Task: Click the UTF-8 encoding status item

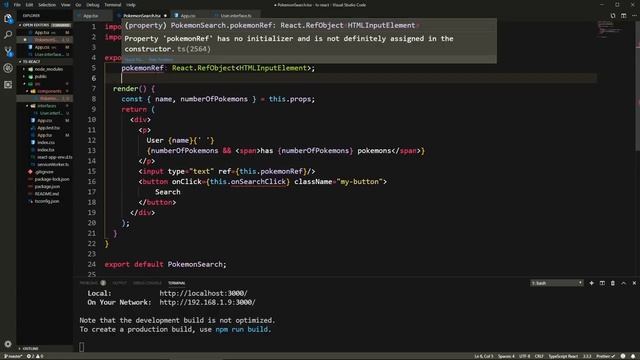Action: [x=524, y=356]
